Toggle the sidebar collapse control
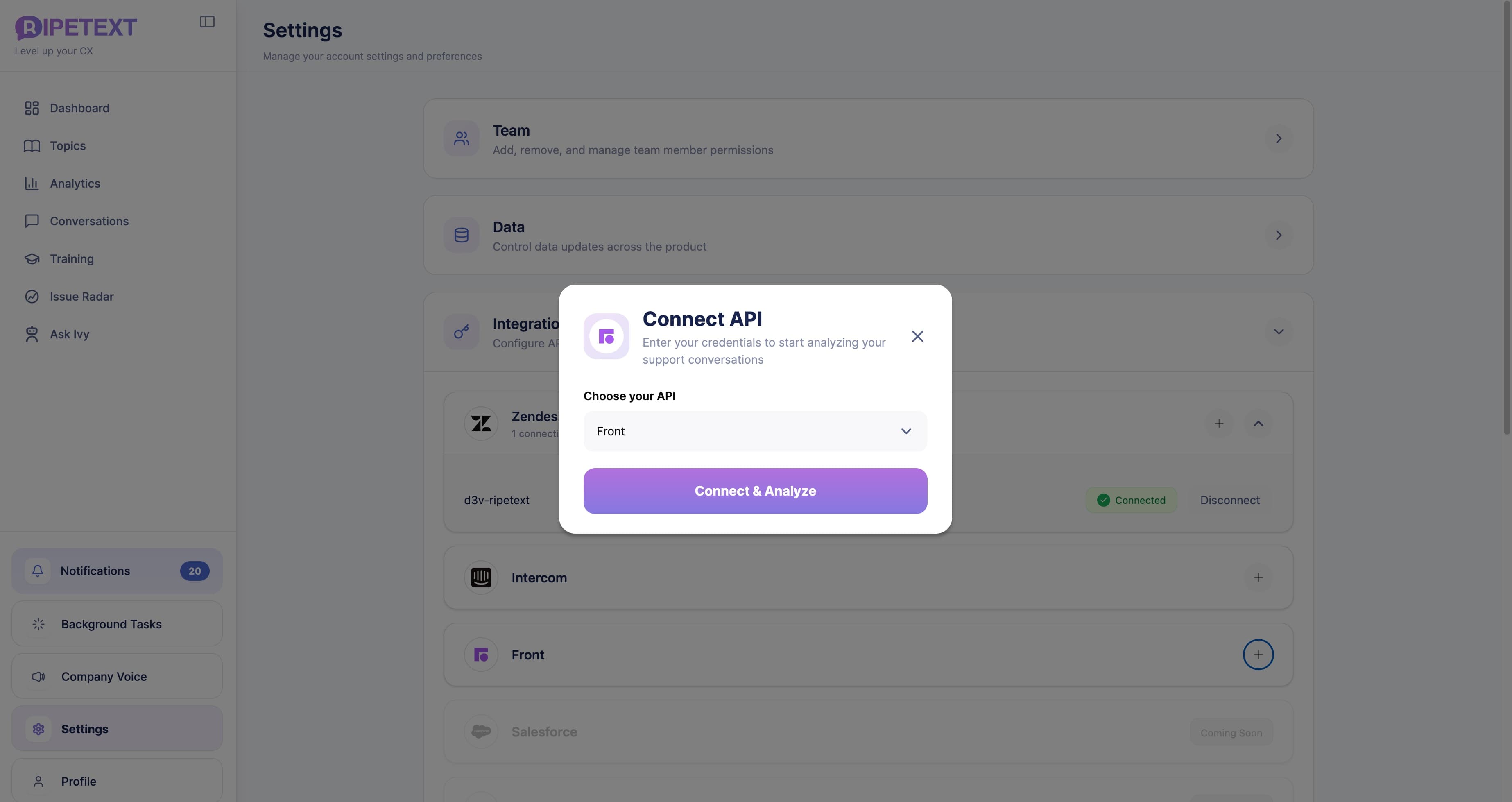Screen dimensions: 1512x802 pos(206,21)
